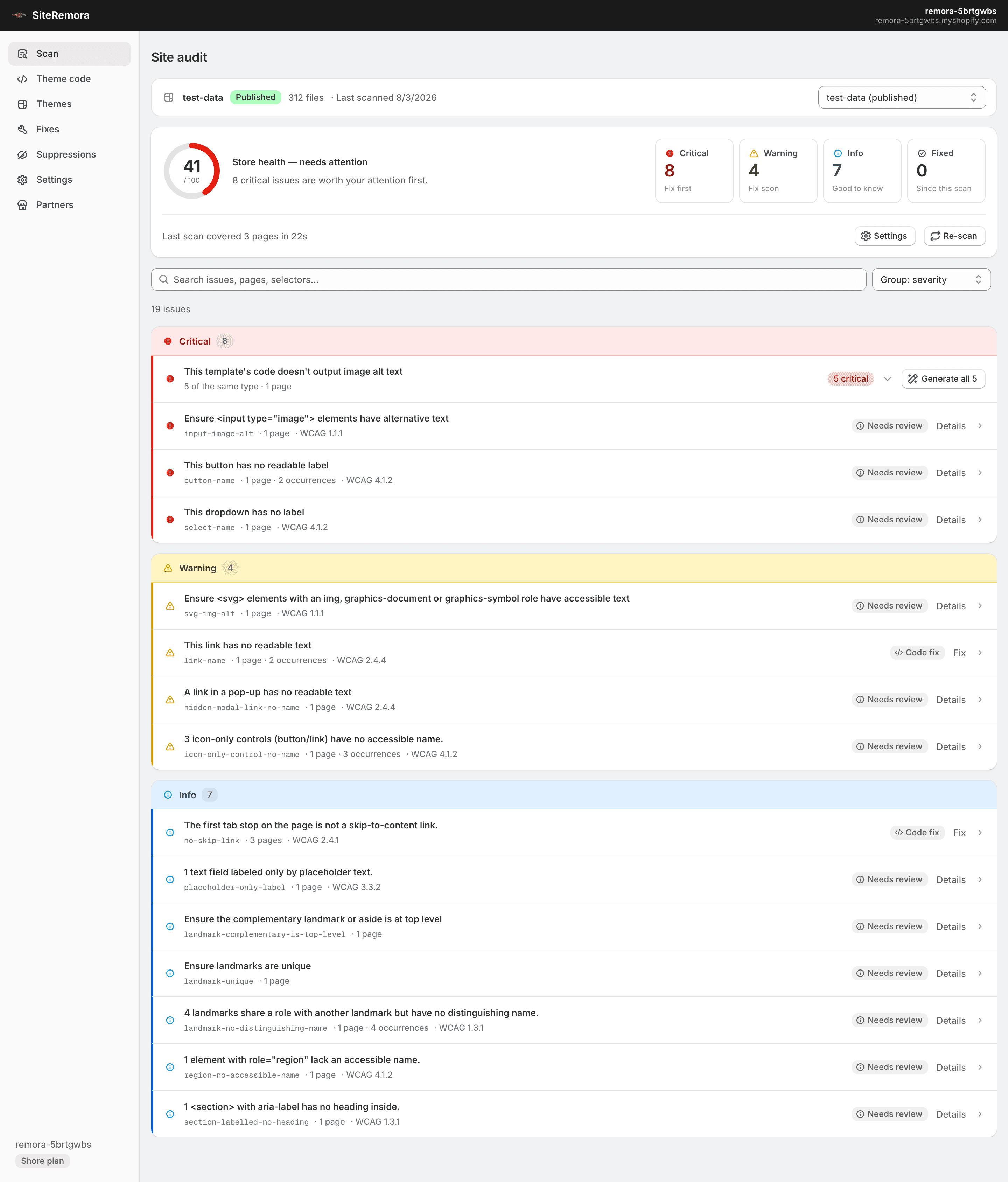This screenshot has height=1182, width=1008.
Task: Open Theme code in sidebar
Action: (x=70, y=79)
